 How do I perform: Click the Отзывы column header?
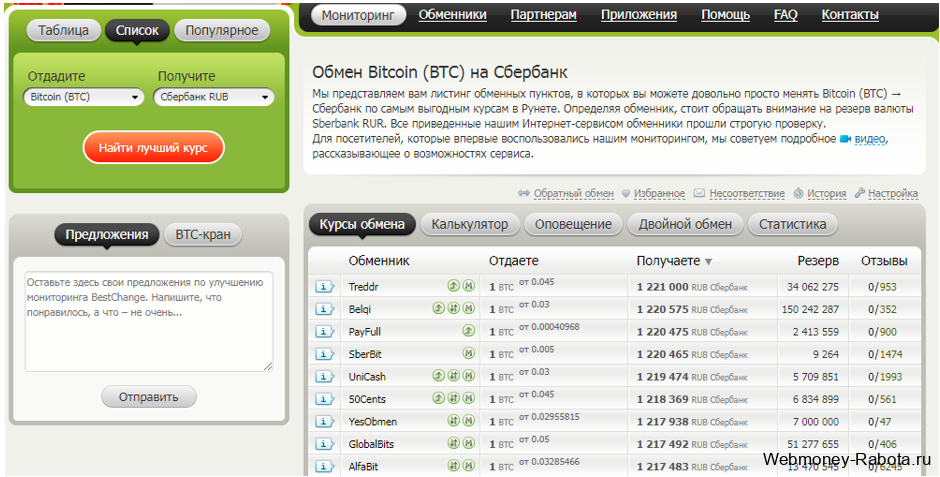[884, 261]
